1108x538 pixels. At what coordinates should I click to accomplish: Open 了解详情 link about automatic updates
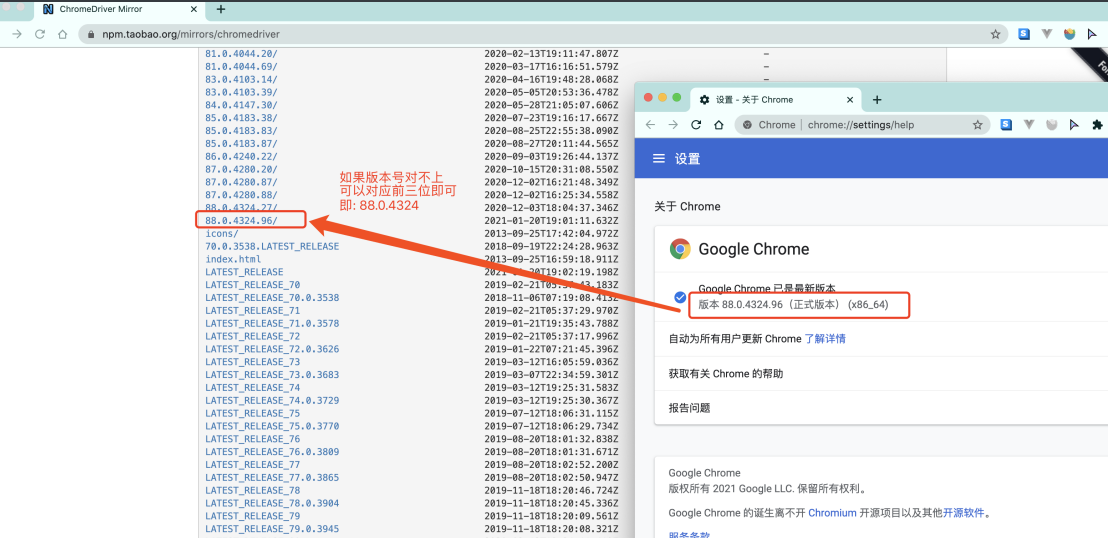[825, 339]
